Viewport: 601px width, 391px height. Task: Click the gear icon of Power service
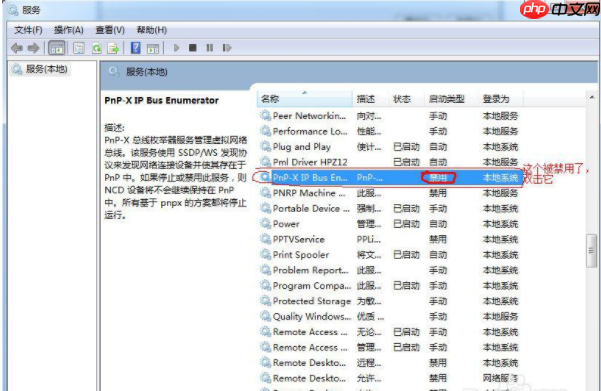coord(265,223)
